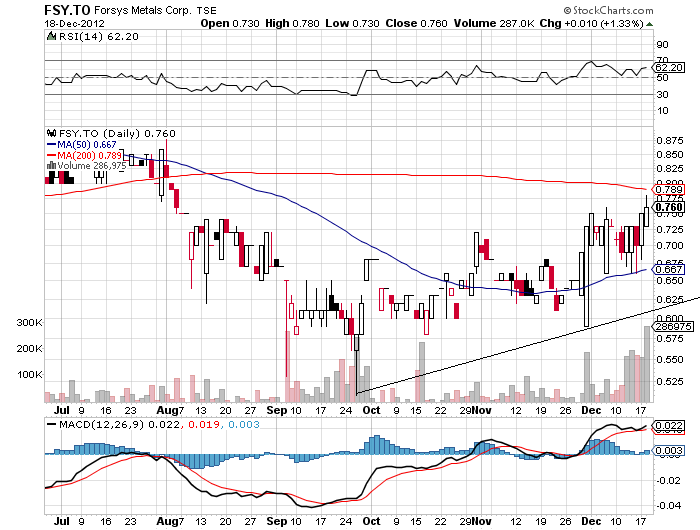Click the Chg +0.010 (+1.33%) value
This screenshot has height=530, width=700.
tap(591, 23)
